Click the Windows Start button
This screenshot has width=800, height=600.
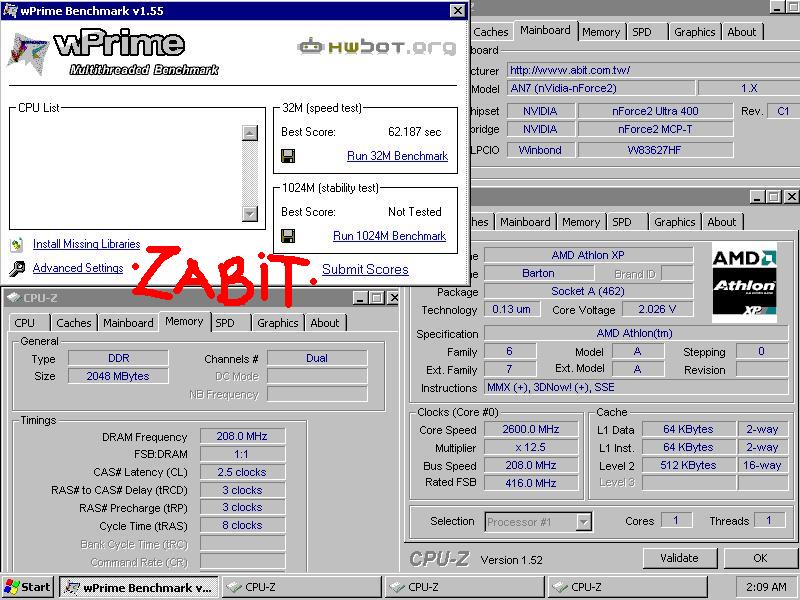(x=28, y=587)
